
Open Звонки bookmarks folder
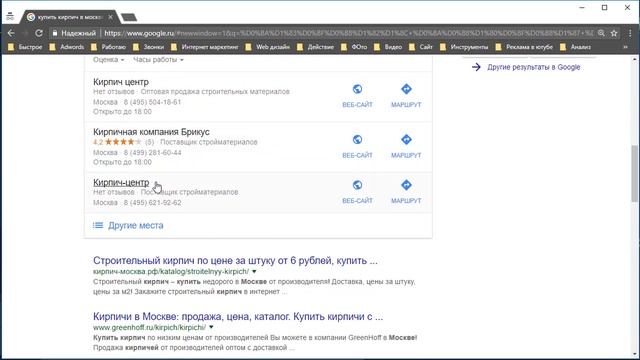(149, 47)
